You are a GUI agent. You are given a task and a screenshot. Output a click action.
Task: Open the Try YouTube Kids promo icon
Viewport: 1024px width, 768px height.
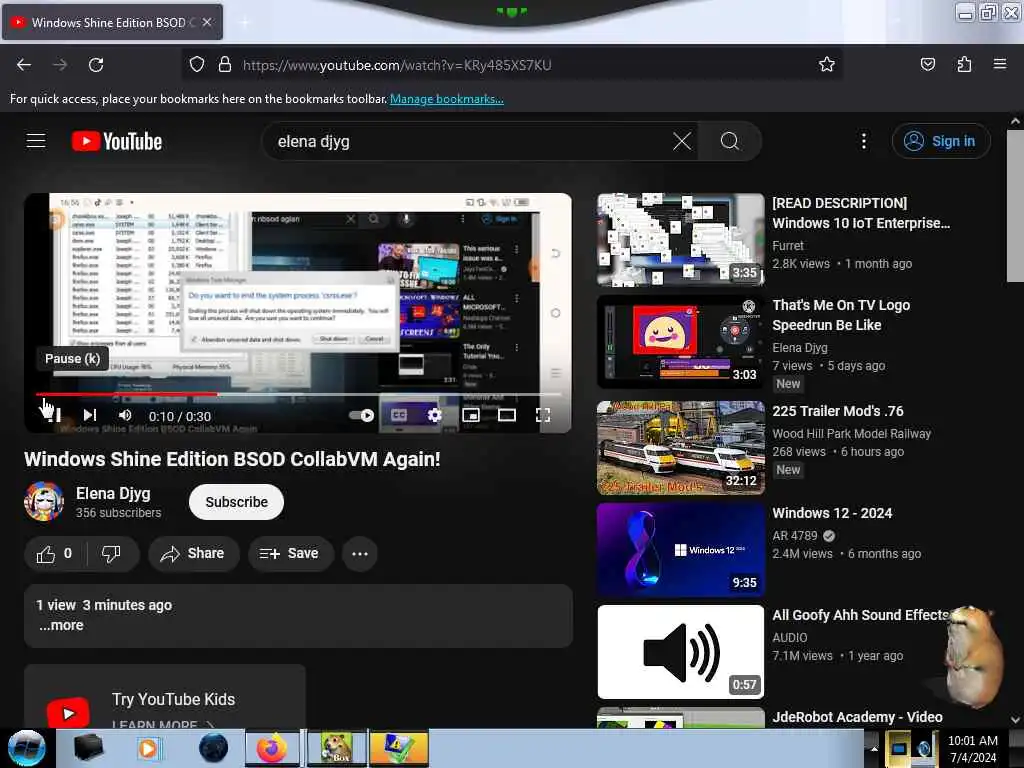tap(68, 713)
